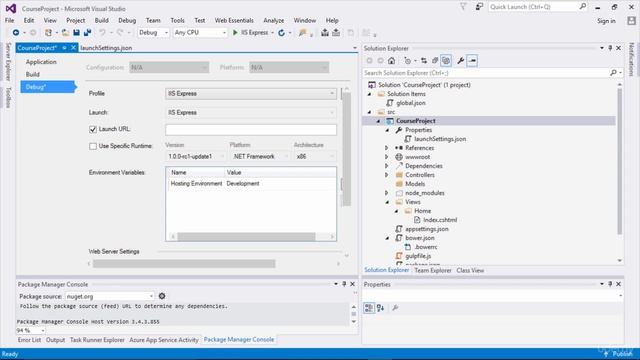Click the debug page vertical scrollbar
Screen dimensions: 640x360
tap(347, 149)
